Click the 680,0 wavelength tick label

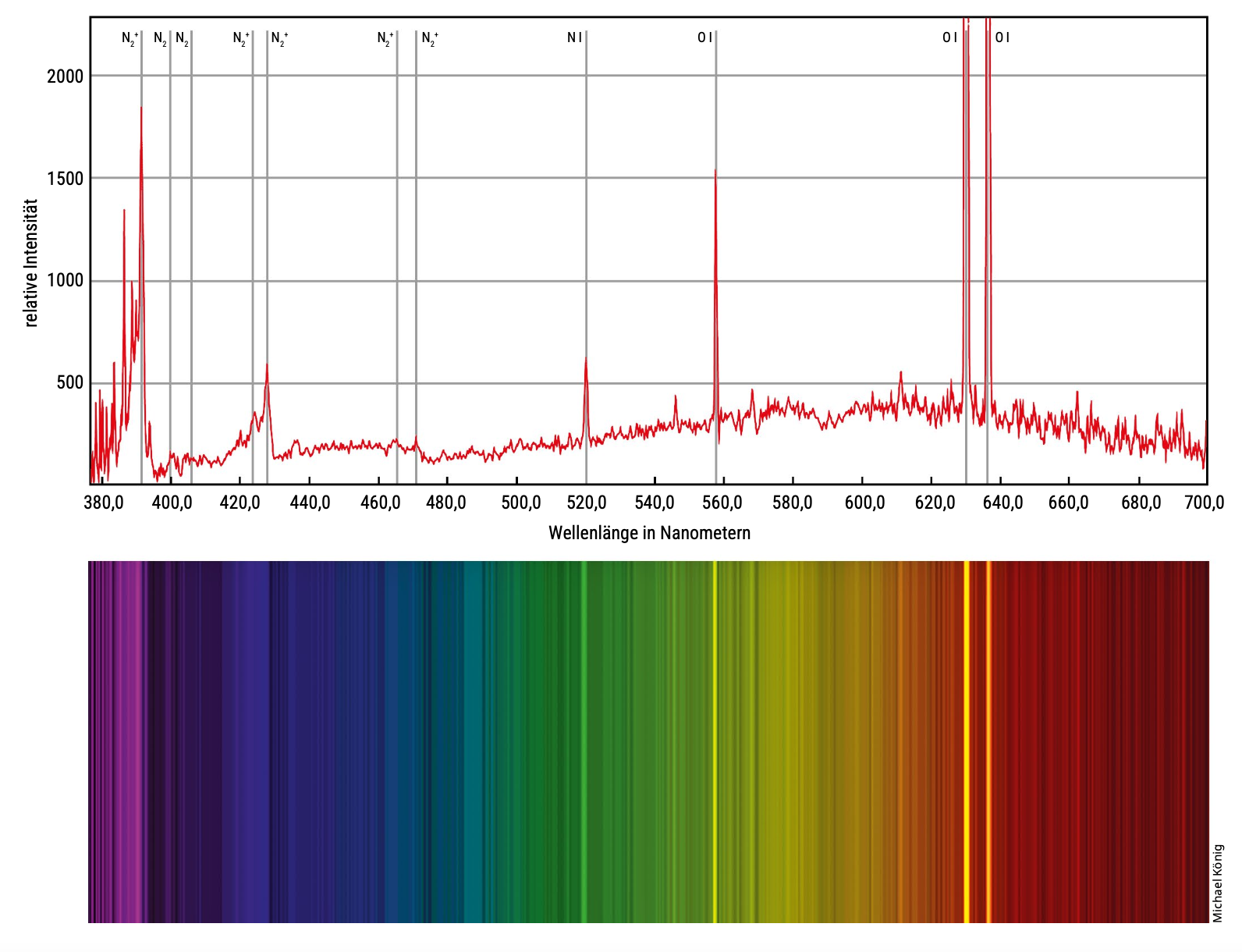[x=1141, y=503]
